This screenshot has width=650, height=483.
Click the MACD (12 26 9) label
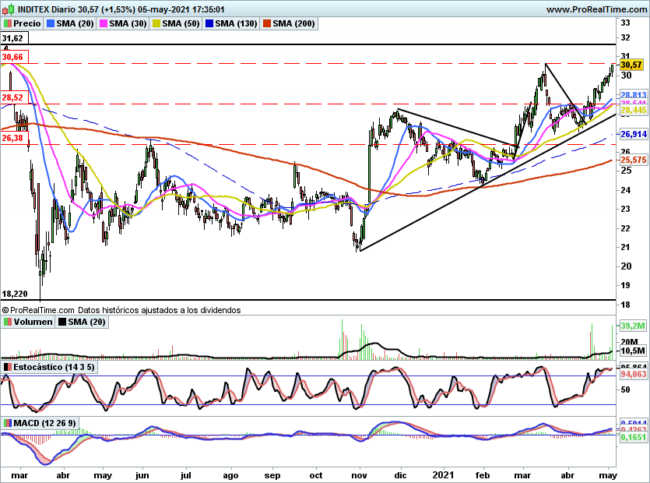click(x=44, y=423)
